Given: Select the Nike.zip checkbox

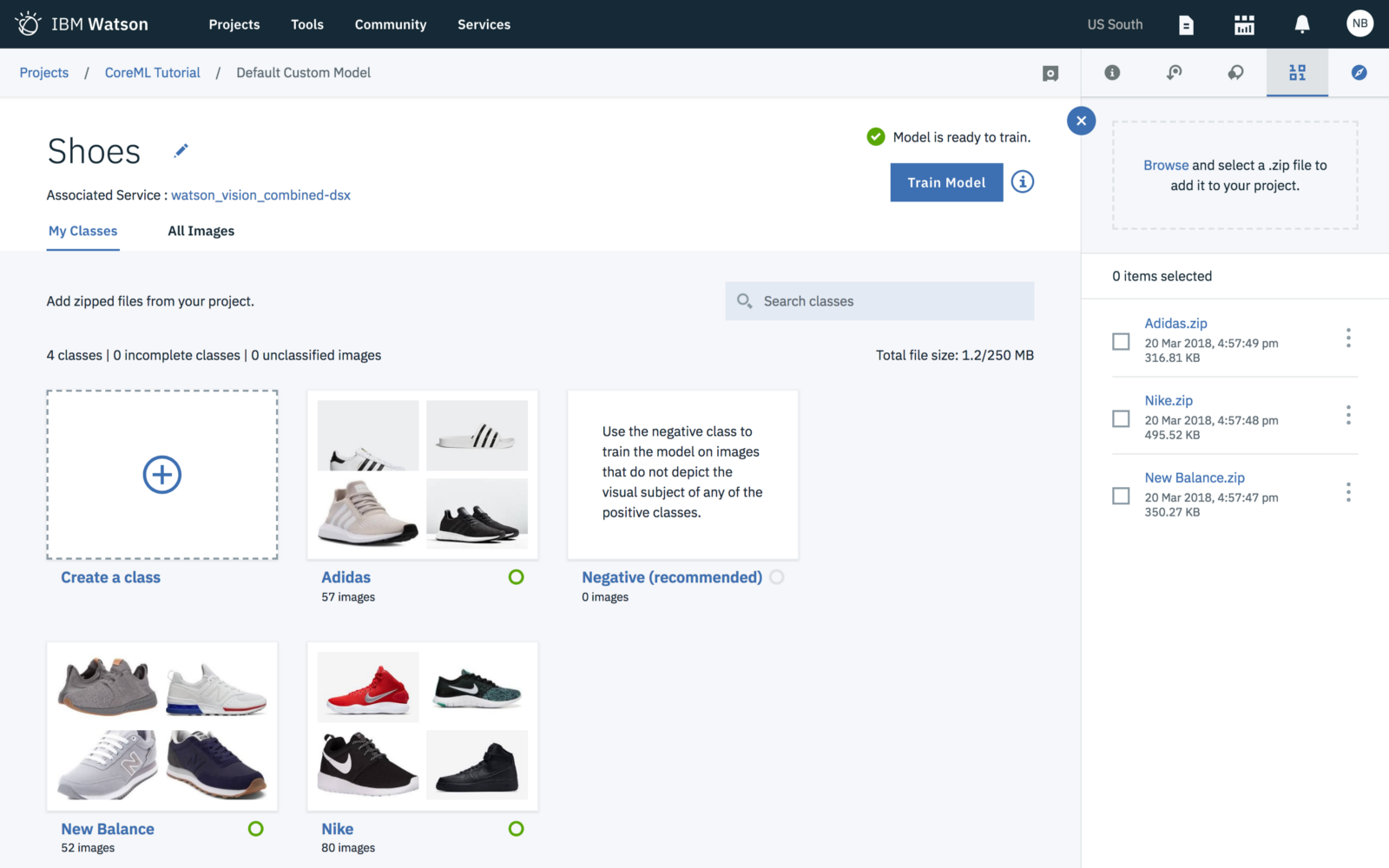Looking at the screenshot, I should point(1121,418).
